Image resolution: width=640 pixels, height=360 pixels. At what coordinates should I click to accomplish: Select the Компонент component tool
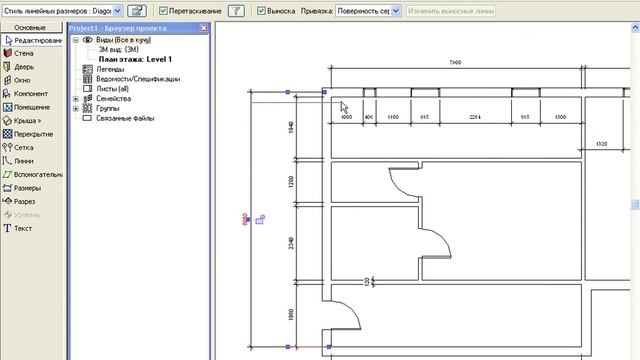pyautogui.click(x=25, y=94)
